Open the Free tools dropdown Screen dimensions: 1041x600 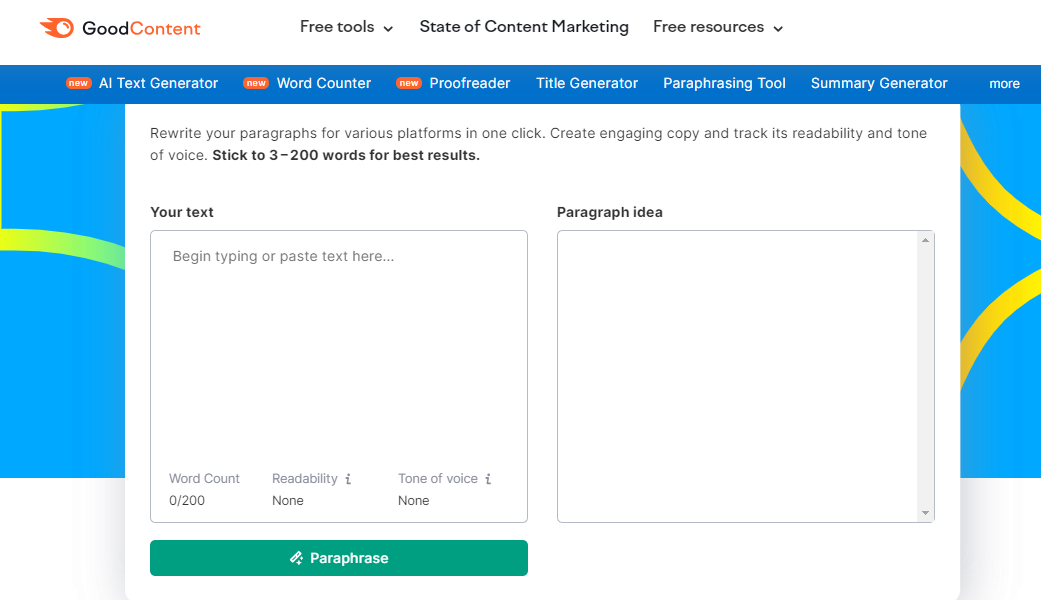346,27
